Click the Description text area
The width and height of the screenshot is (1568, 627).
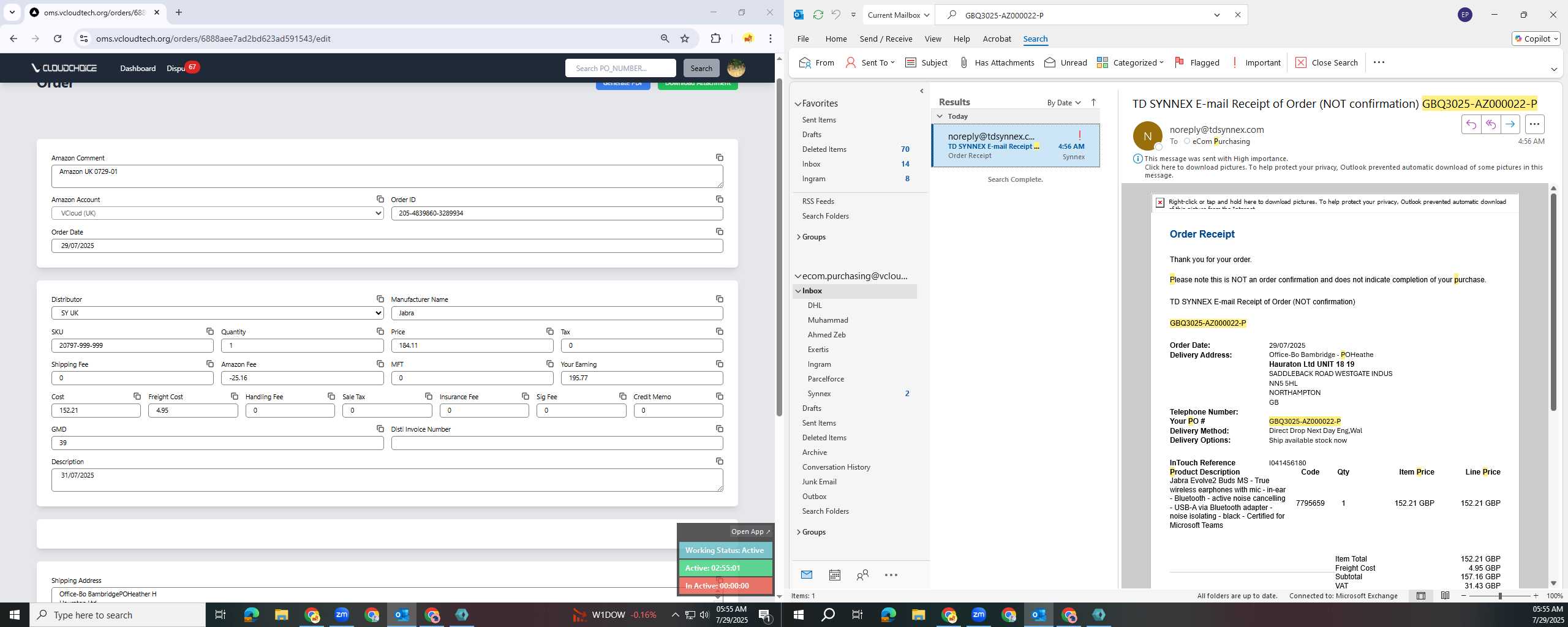click(x=387, y=480)
